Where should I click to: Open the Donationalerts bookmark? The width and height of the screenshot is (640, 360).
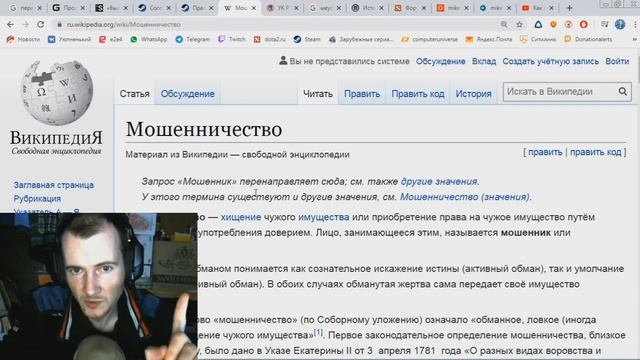588,39
